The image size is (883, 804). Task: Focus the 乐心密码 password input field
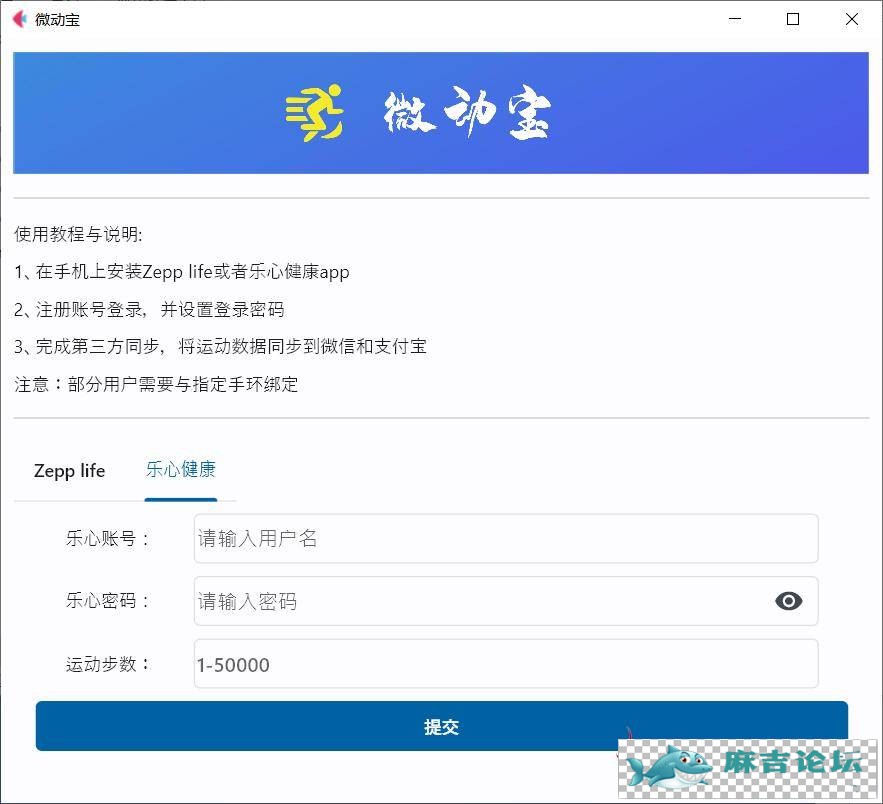coord(506,601)
